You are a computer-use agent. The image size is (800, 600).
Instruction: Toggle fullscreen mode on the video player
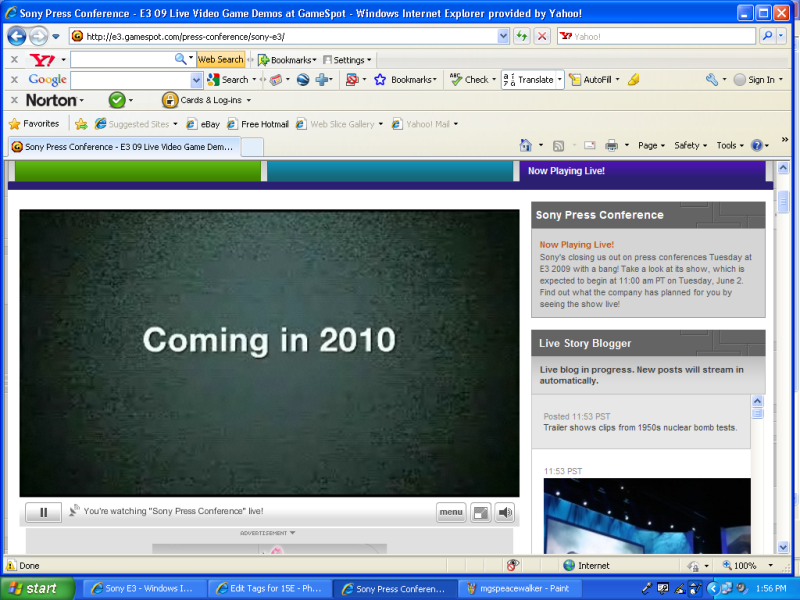(x=481, y=512)
